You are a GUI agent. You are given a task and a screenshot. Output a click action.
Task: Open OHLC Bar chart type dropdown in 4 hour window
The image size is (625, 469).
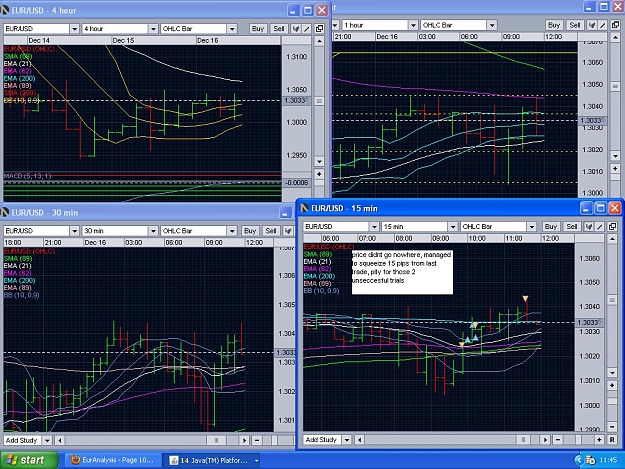click(232, 29)
